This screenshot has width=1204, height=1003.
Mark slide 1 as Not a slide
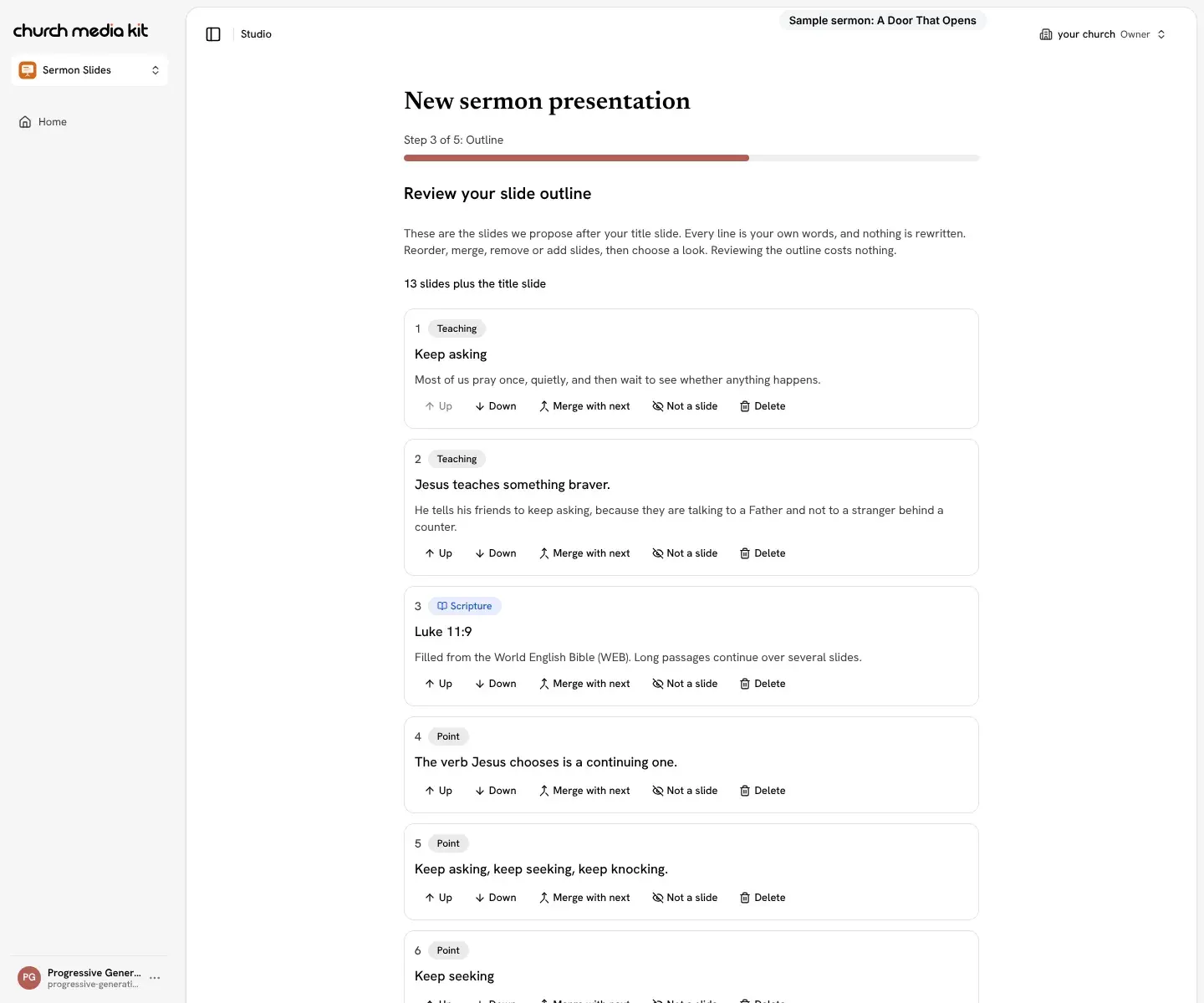[x=685, y=406]
